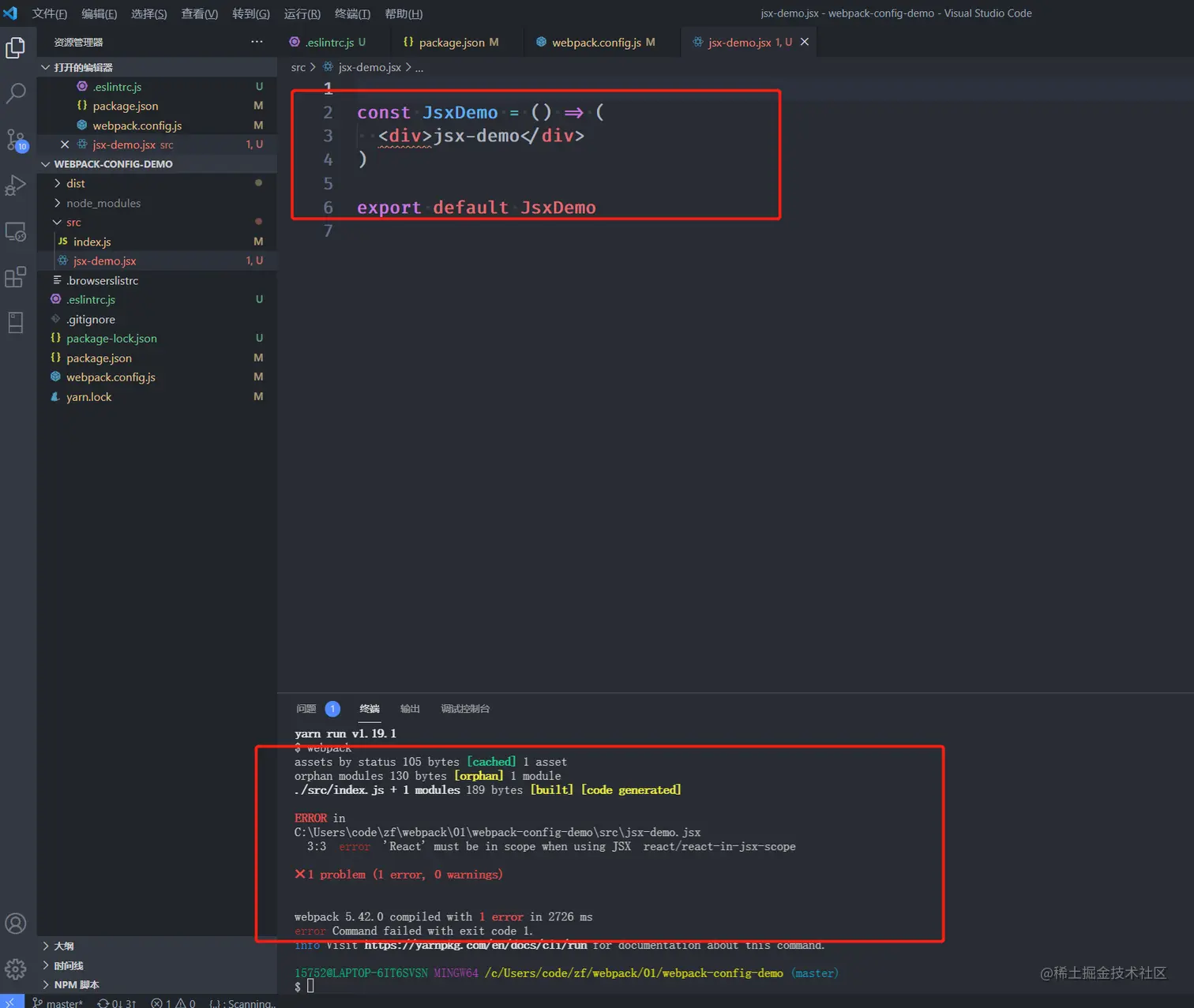The height and width of the screenshot is (1008, 1194).
Task: Open the Search view in activity bar
Action: click(x=16, y=94)
